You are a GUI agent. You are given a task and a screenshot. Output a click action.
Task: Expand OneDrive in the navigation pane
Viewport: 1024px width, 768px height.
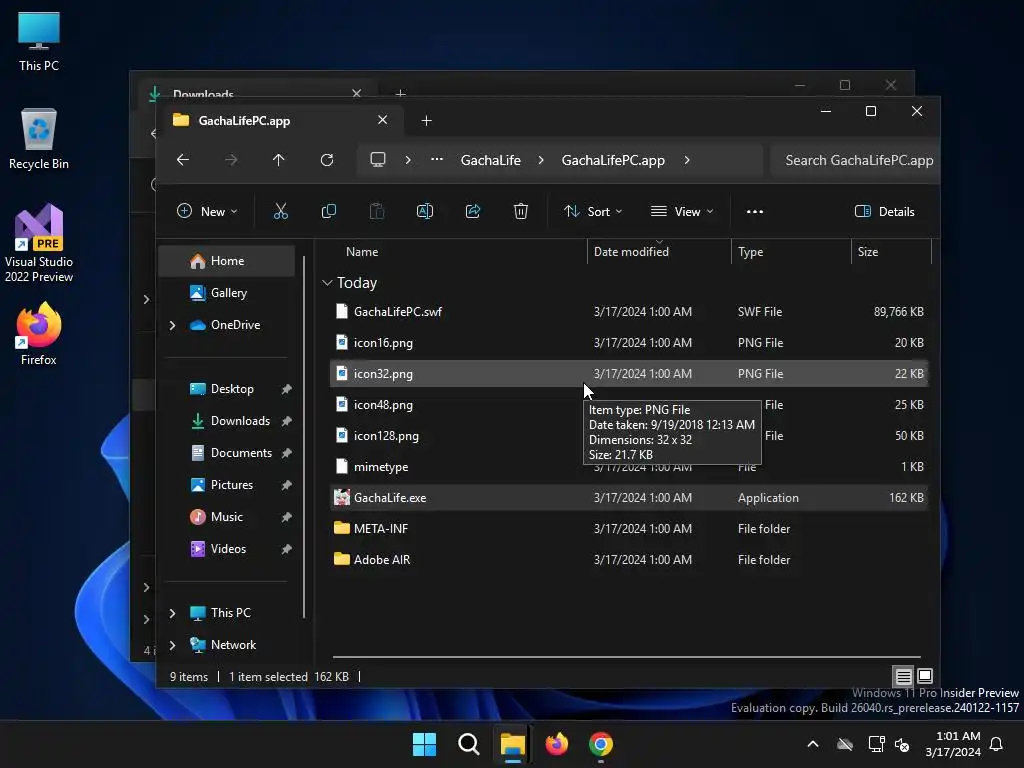(x=172, y=325)
